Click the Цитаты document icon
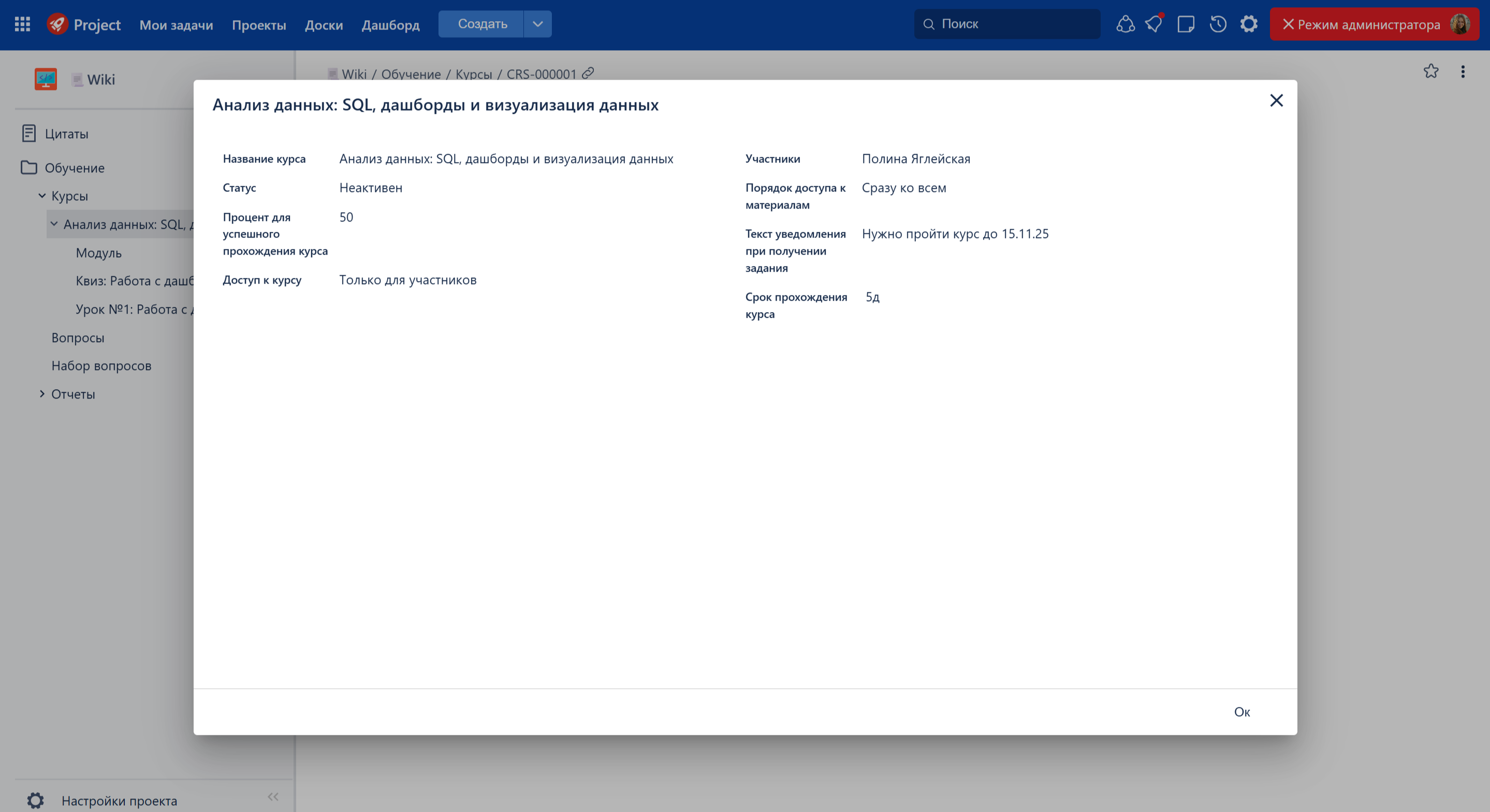This screenshot has height=812, width=1490. 28,134
